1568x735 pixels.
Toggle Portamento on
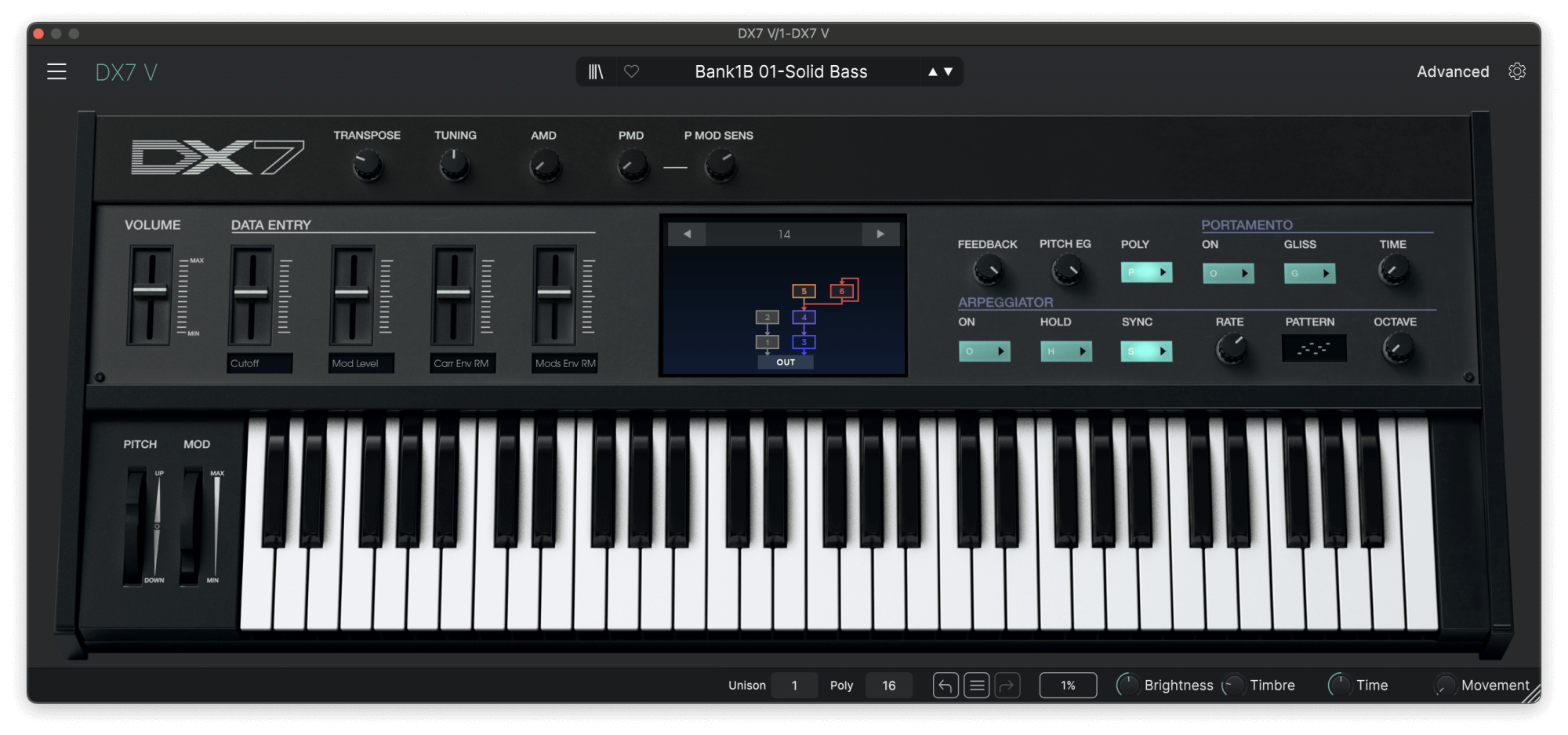[x=1228, y=273]
